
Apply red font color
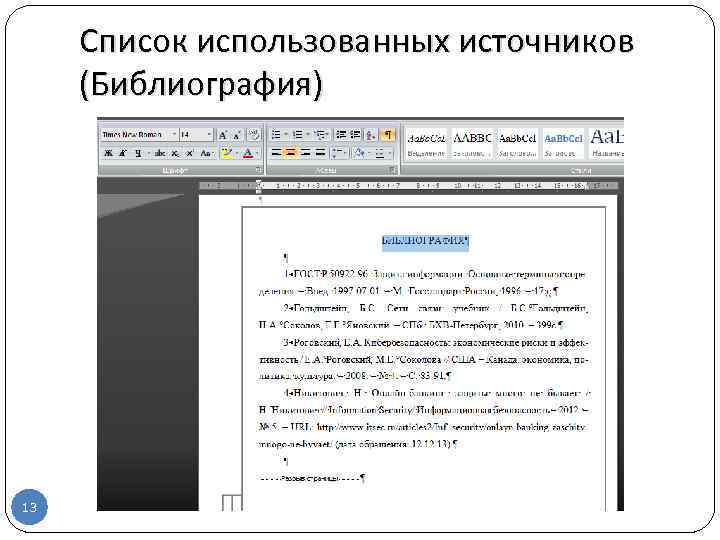click(x=248, y=153)
